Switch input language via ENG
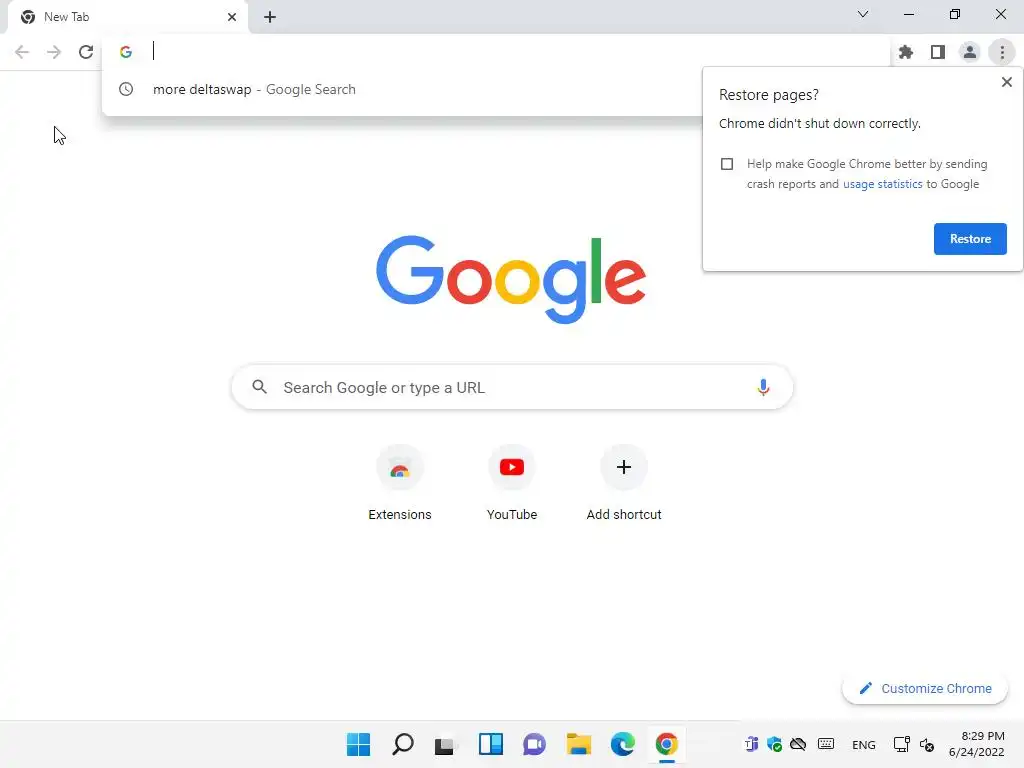 pyautogui.click(x=863, y=745)
